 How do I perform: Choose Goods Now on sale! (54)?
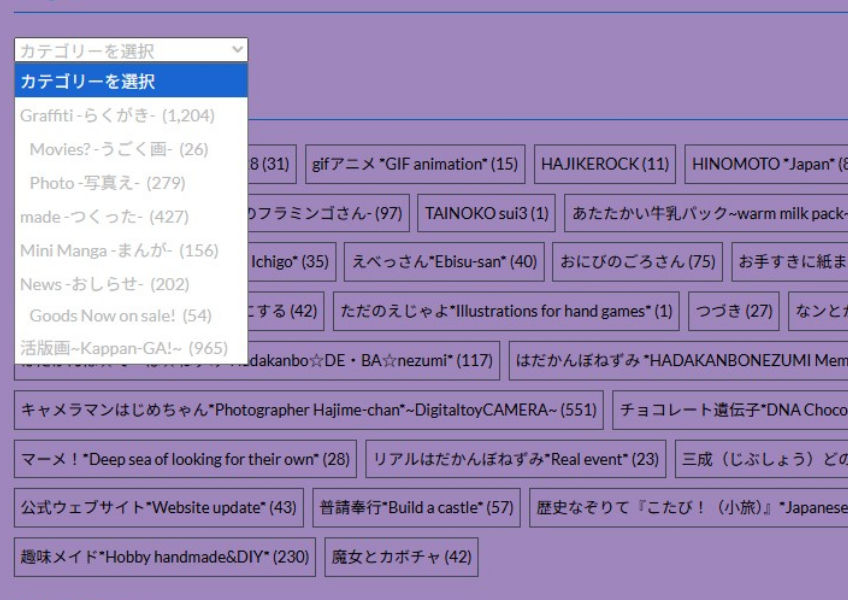click(x=131, y=315)
